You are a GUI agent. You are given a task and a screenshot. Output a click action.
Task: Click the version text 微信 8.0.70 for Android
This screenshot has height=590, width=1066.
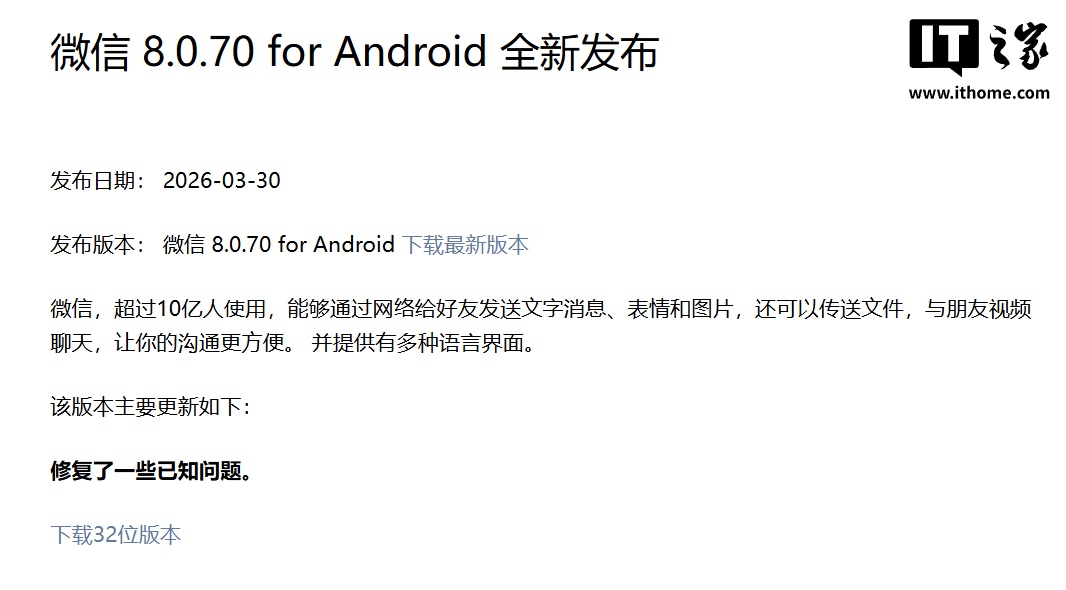279,245
